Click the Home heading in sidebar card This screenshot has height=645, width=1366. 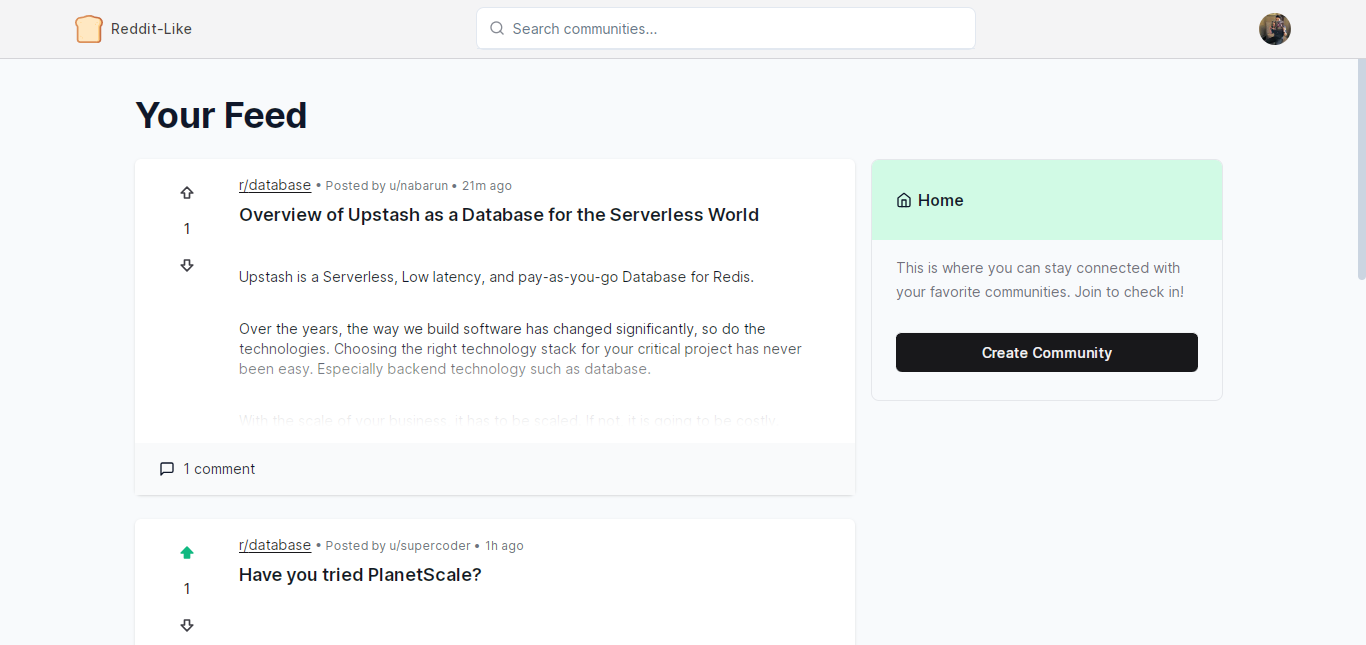tap(941, 200)
